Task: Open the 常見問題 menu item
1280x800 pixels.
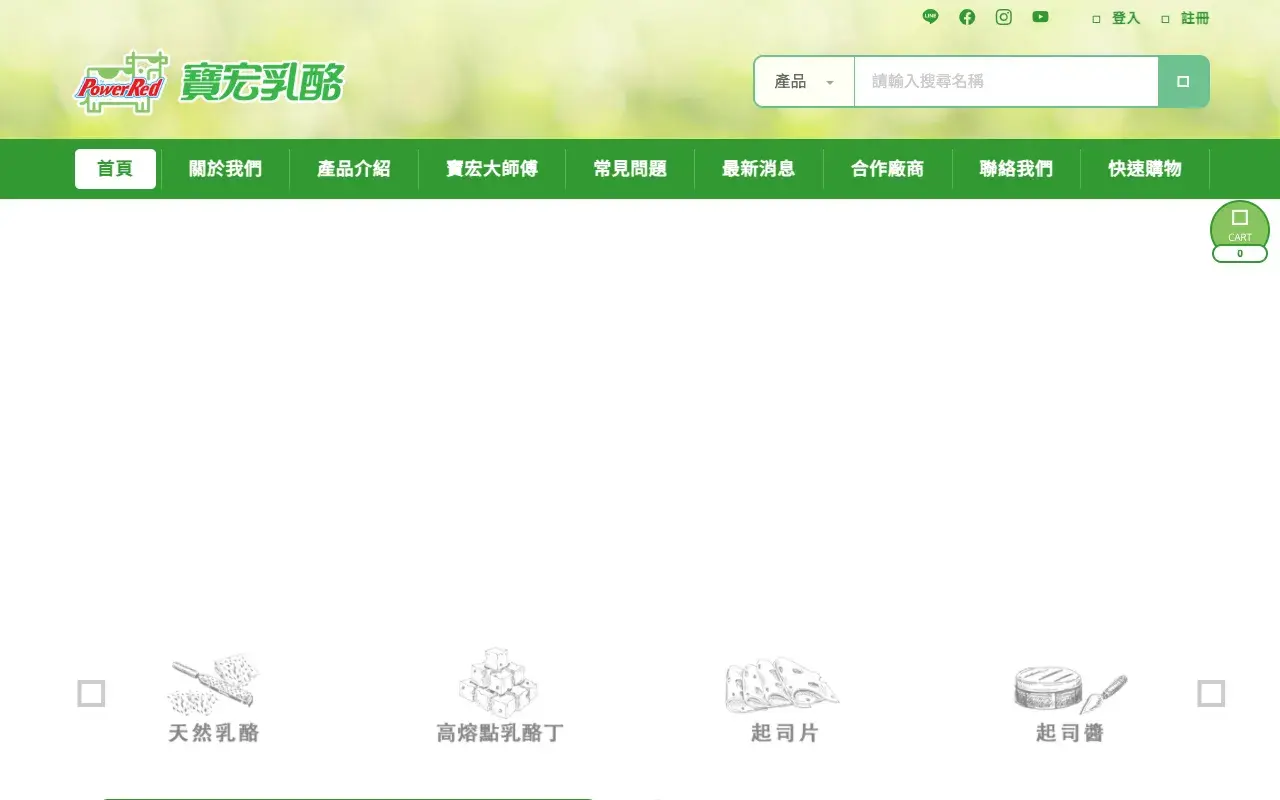Action: tap(630, 169)
